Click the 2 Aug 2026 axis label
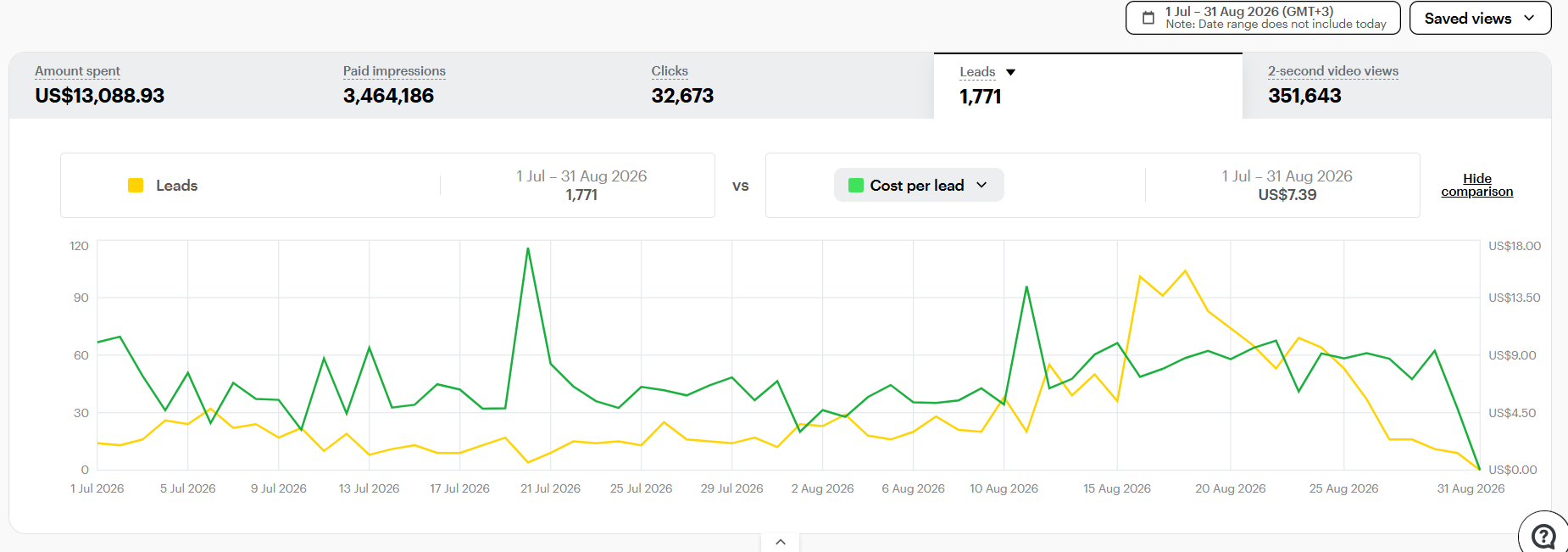Viewport: 1568px width, 552px height. click(822, 488)
